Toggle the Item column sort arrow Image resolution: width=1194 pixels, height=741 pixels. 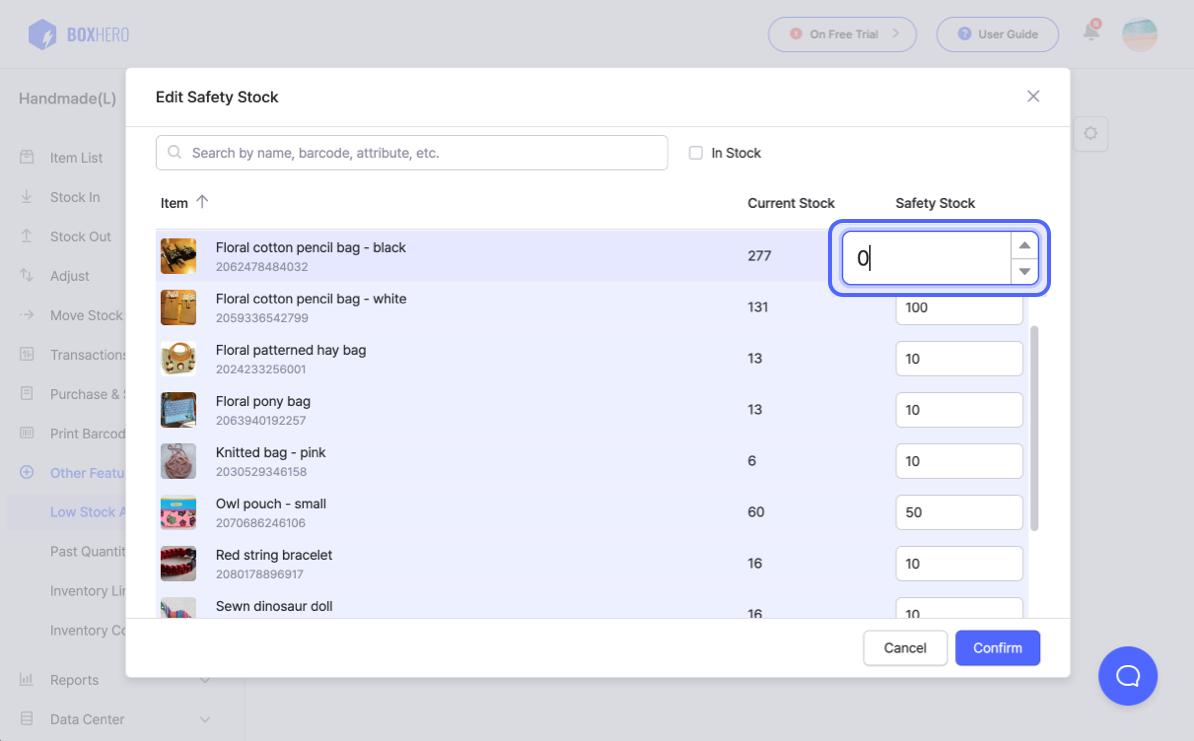[202, 202]
